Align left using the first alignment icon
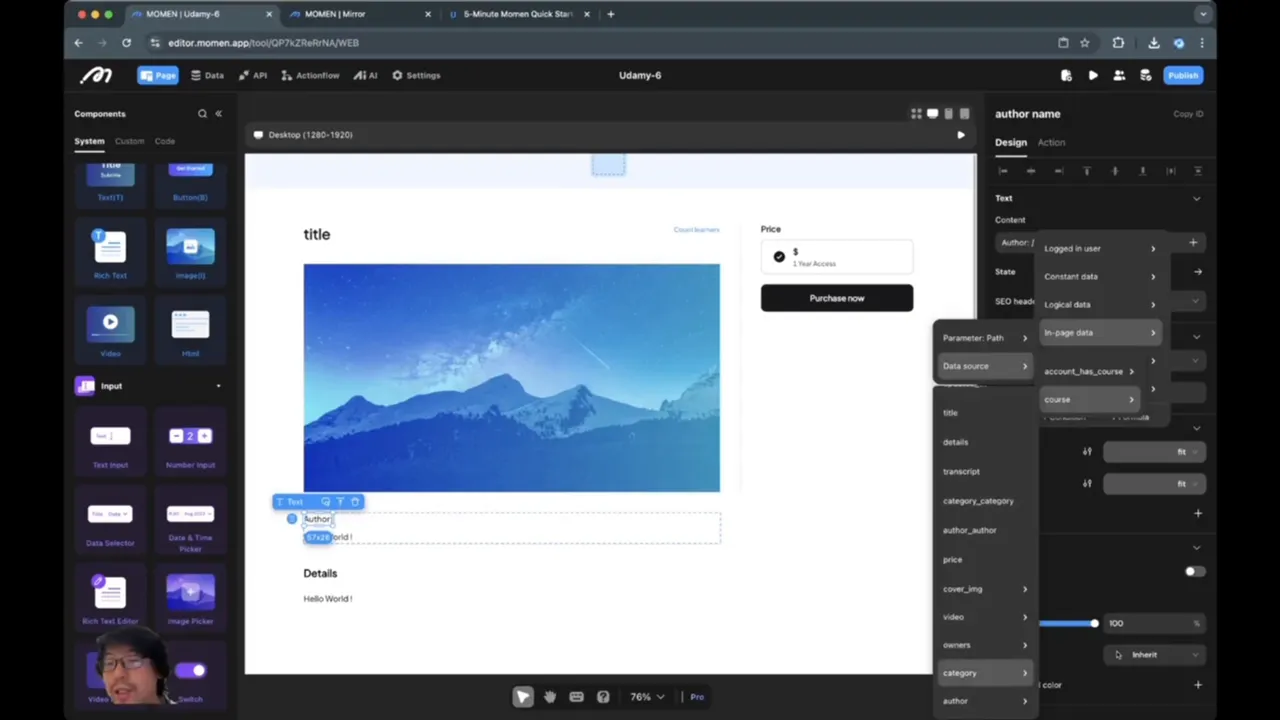 [1003, 171]
